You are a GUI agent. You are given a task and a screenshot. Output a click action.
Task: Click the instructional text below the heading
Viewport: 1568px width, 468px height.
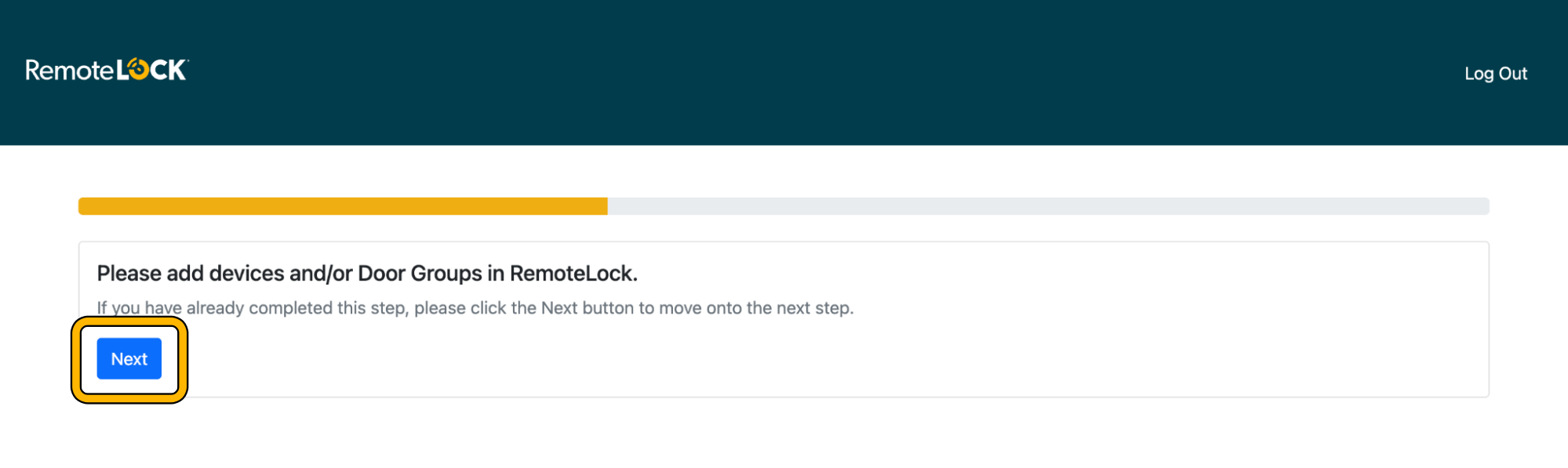coord(476,307)
